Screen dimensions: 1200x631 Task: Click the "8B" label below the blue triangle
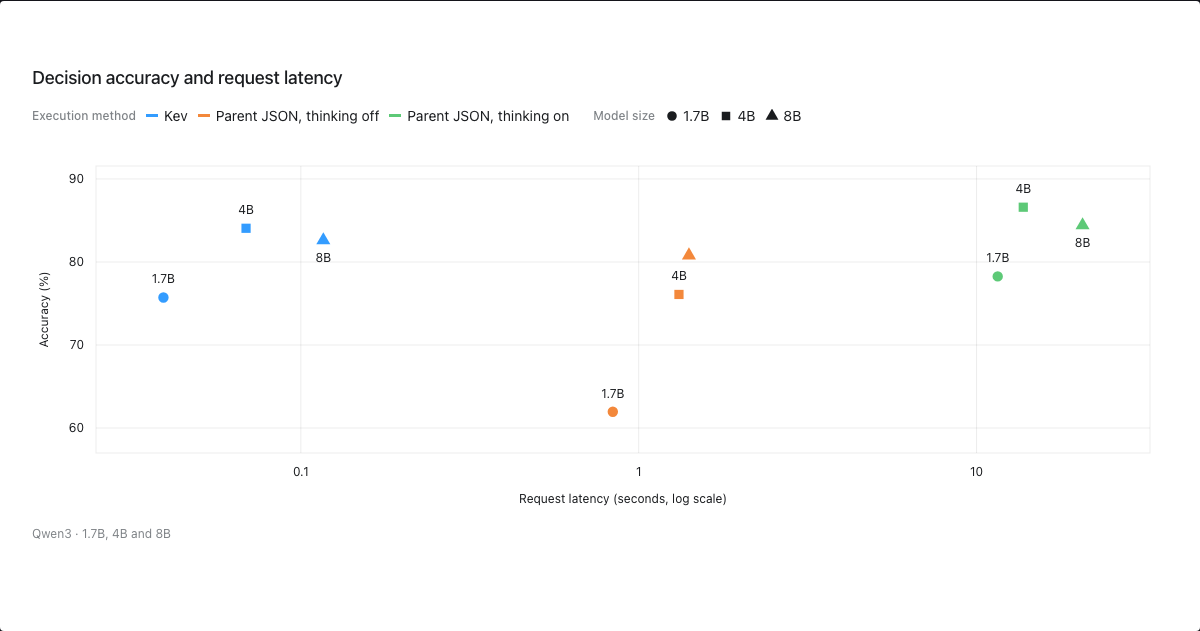[x=323, y=258]
